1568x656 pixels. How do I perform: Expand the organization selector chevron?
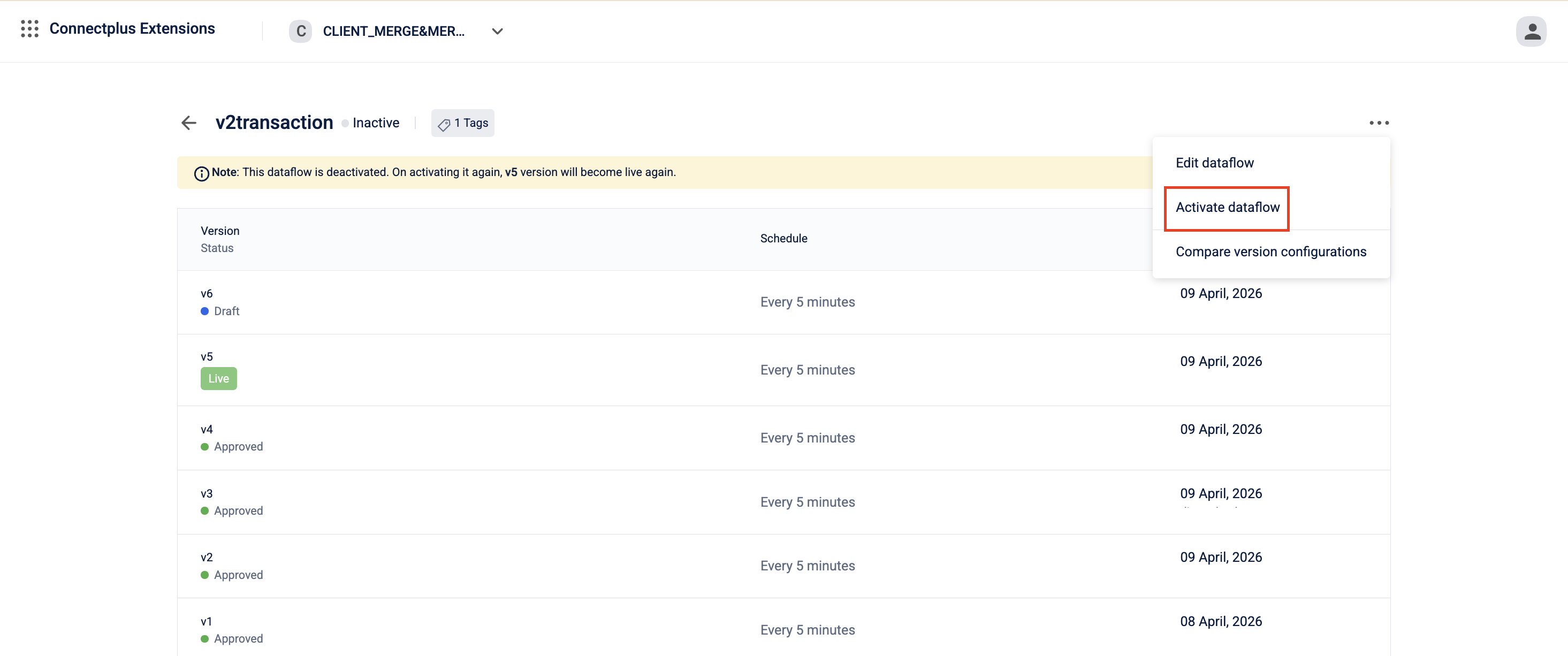click(x=497, y=31)
